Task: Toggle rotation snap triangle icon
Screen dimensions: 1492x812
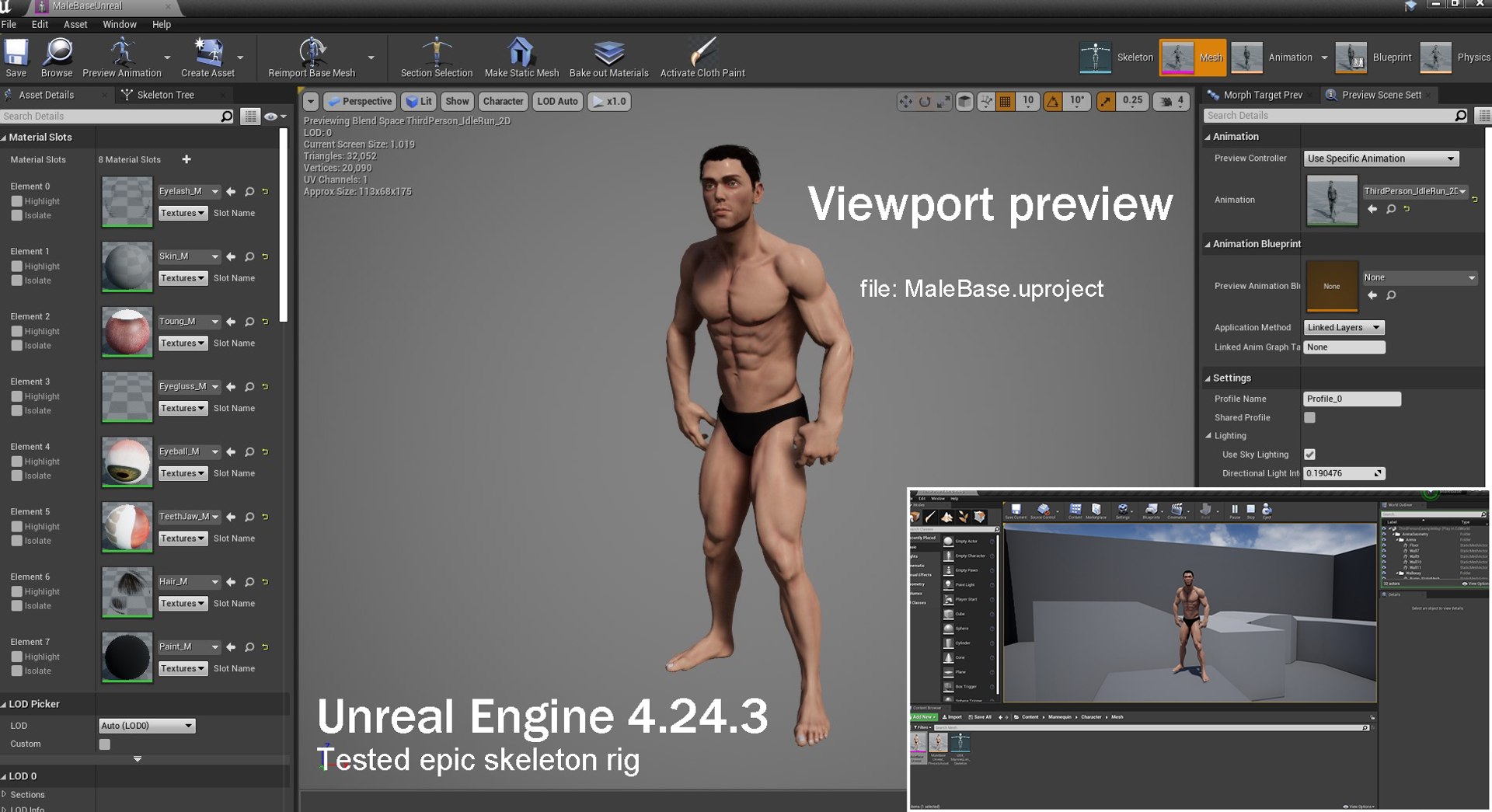Action: [1052, 101]
